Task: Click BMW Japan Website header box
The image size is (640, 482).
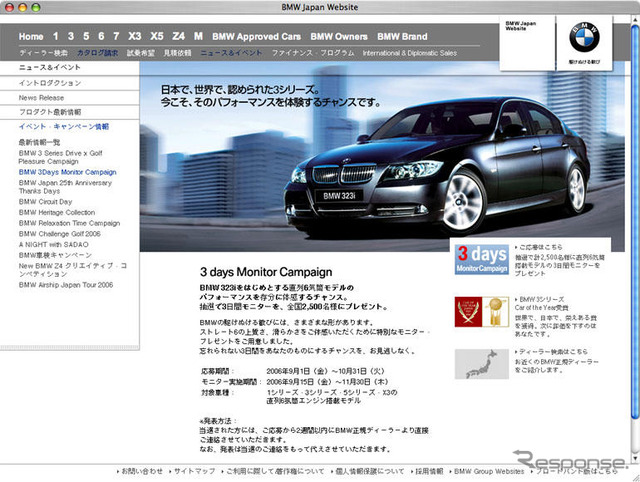Action: pyautogui.click(x=527, y=43)
